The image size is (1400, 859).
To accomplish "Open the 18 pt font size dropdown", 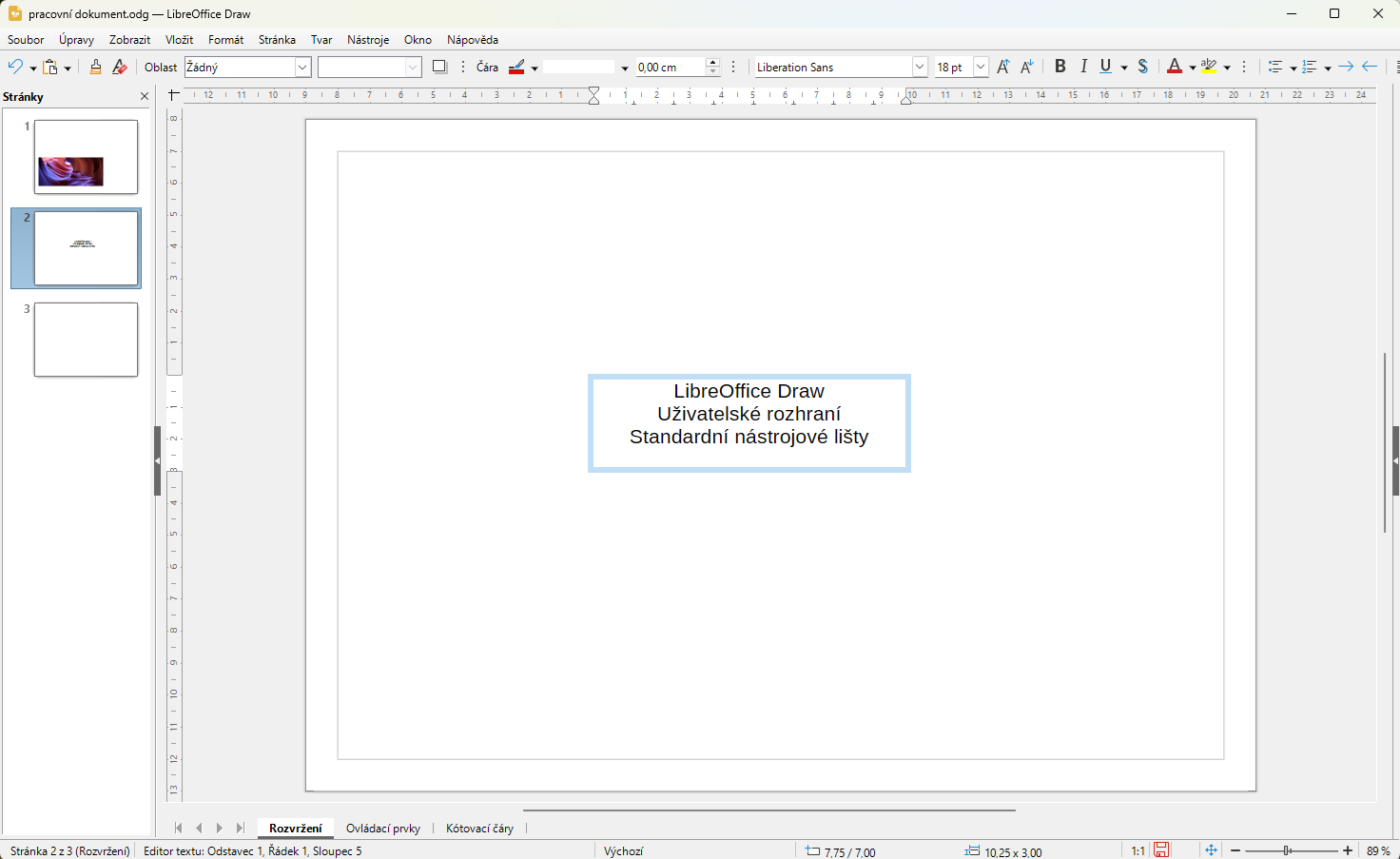I will pos(981,67).
